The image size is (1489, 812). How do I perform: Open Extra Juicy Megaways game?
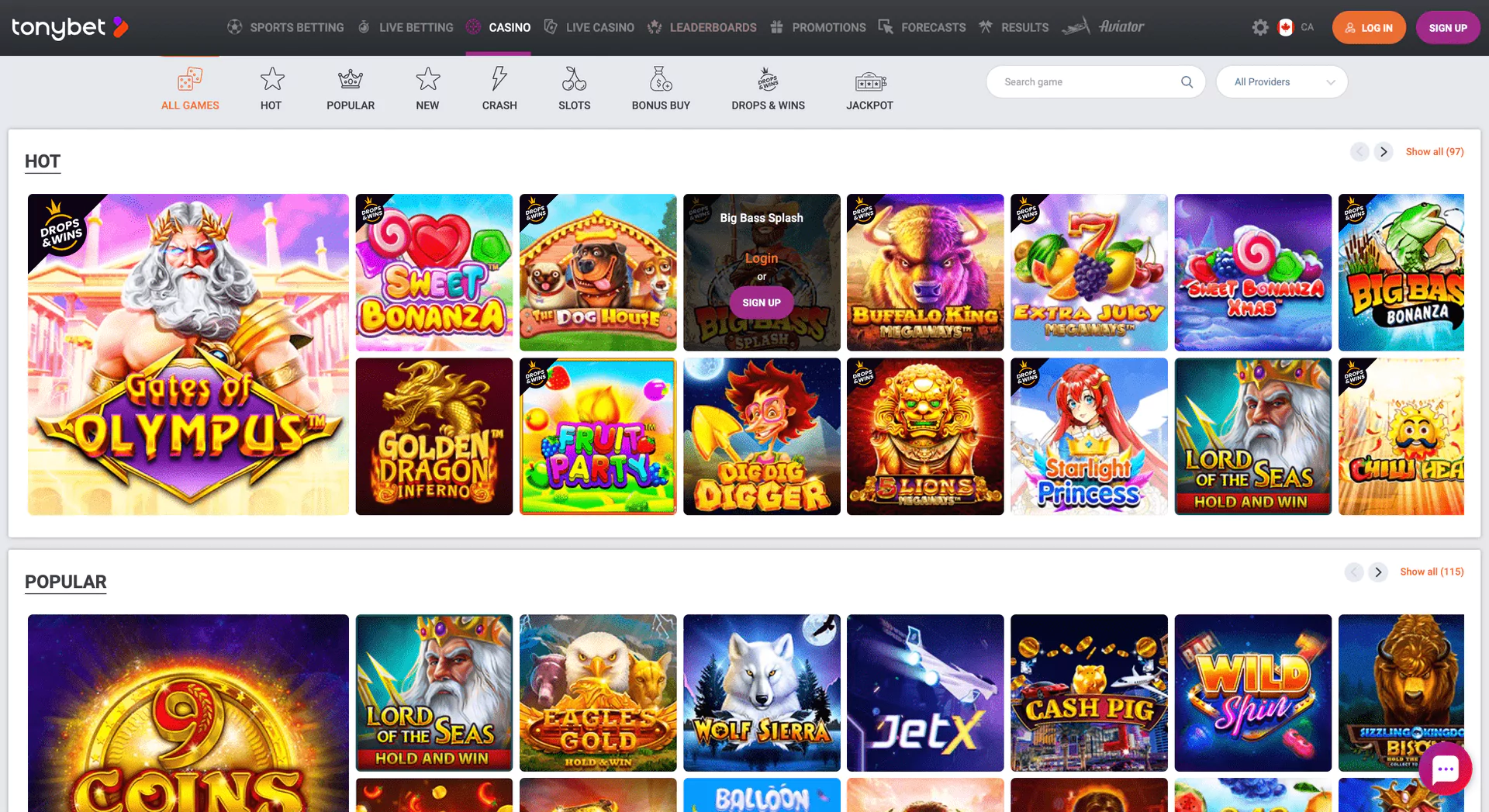1089,272
